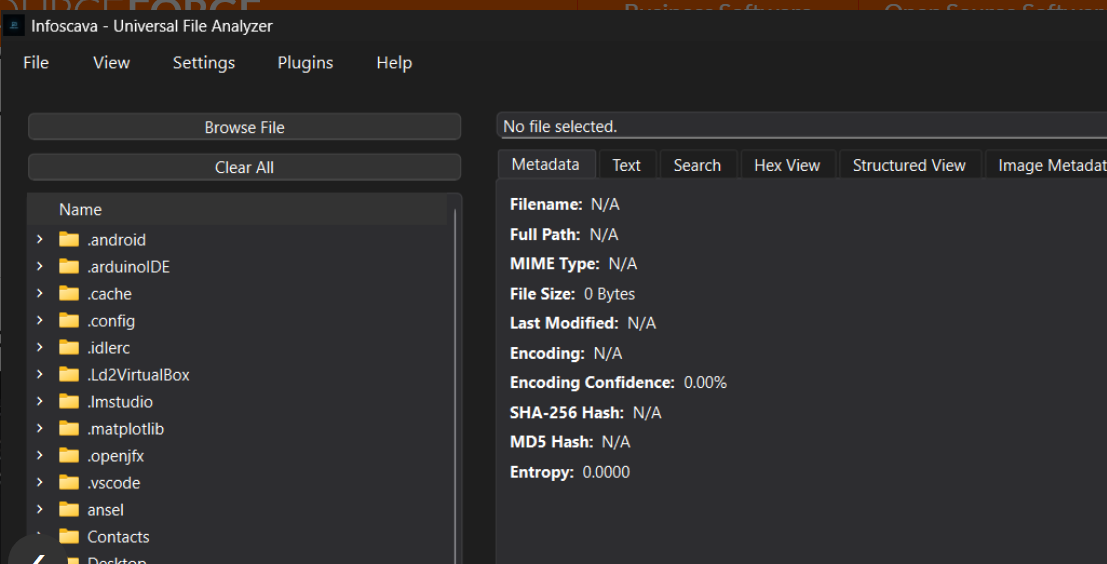This screenshot has width=1107, height=564.
Task: Click the Clear All button
Action: pos(244,168)
